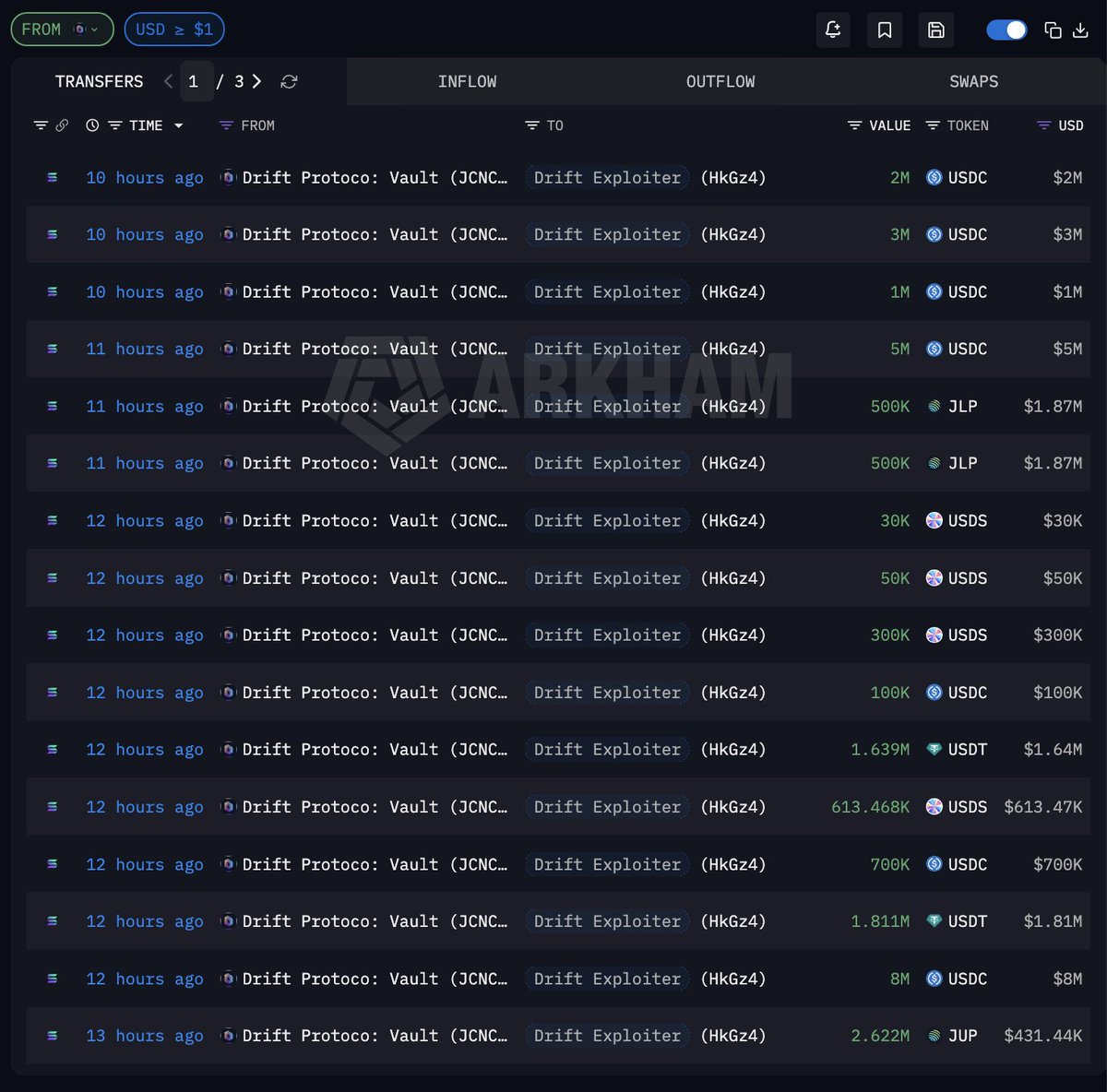Screen dimensions: 1107x1092
Task: Open transaction icon of the 8M USDC row
Action: click(53, 979)
